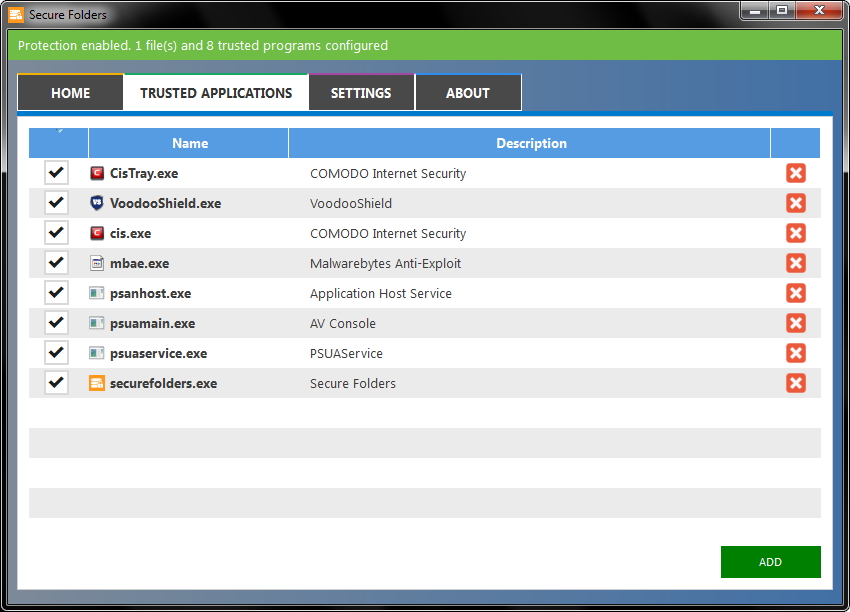
Task: Uncheck the psanhost.exe checkbox
Action: pos(56,293)
